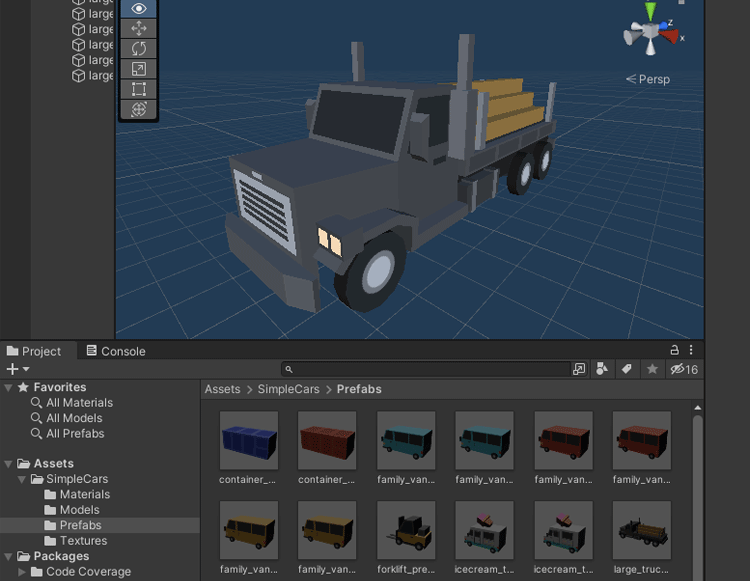Click the Search by Label tag icon
The width and height of the screenshot is (750, 585).
point(627,369)
